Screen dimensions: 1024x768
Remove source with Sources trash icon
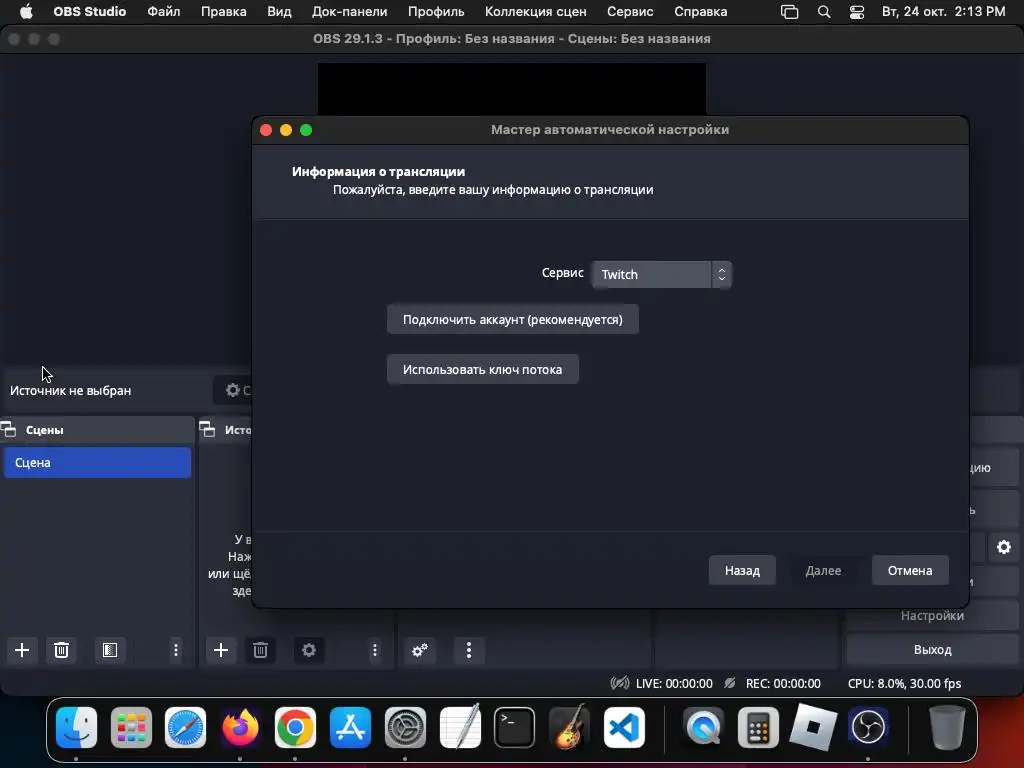(x=260, y=650)
